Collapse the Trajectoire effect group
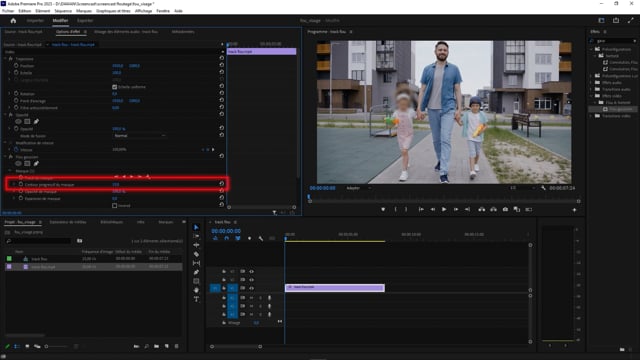The width and height of the screenshot is (640, 360). (x=5, y=59)
